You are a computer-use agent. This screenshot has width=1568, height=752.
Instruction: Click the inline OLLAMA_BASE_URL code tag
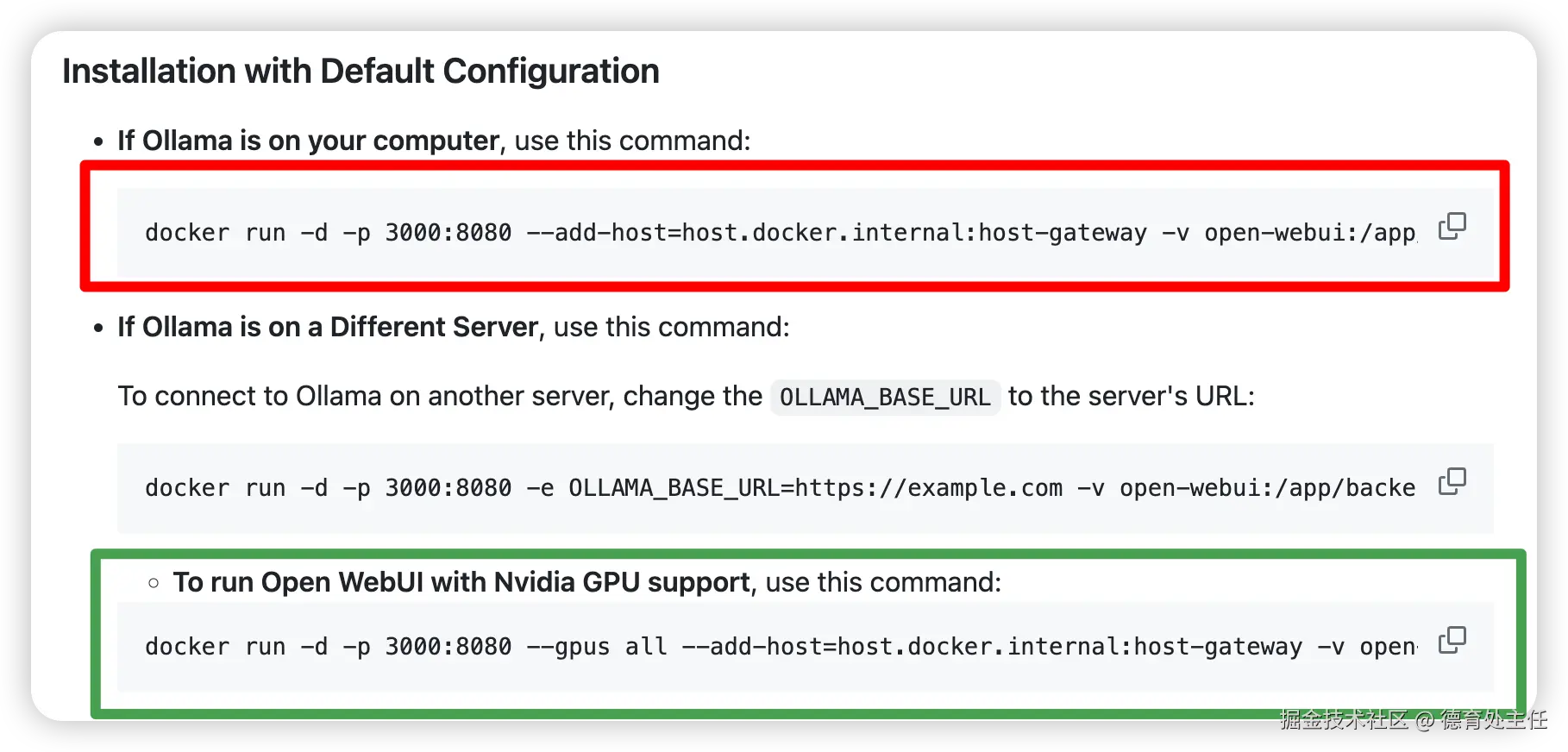885,398
